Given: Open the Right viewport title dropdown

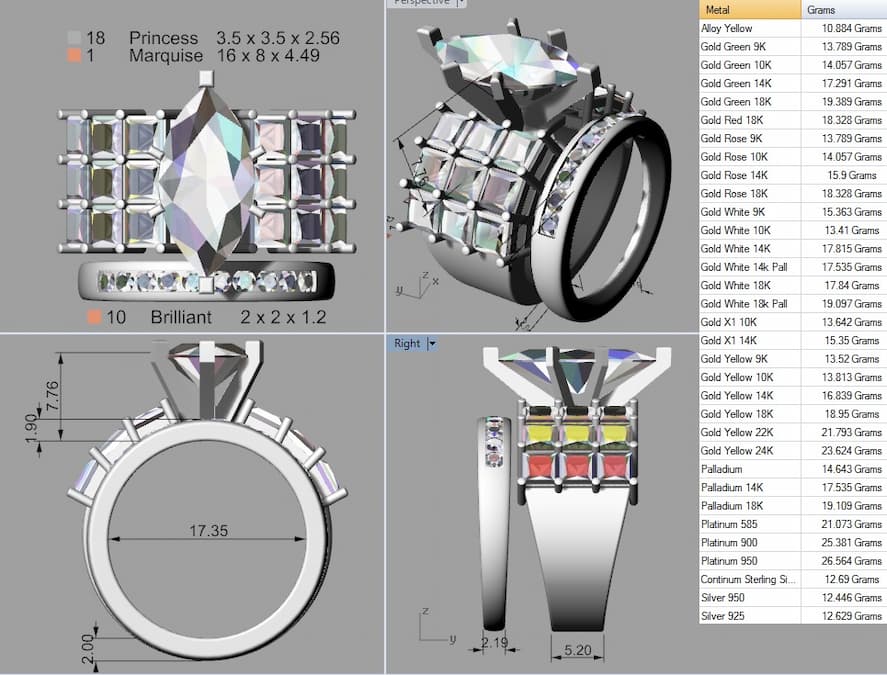Looking at the screenshot, I should click(430, 343).
